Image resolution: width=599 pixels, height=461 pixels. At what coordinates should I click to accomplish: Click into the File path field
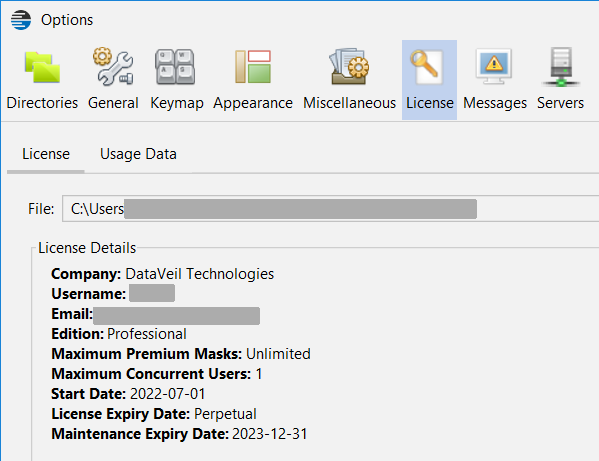click(x=330, y=209)
